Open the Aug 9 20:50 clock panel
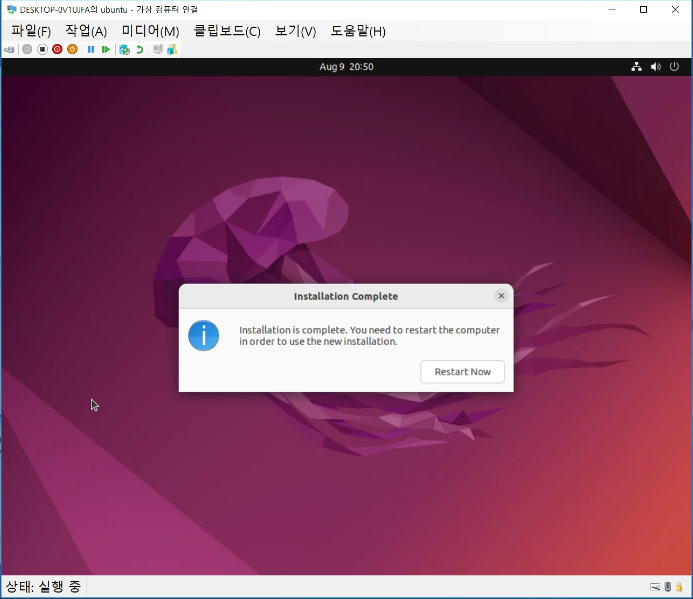Viewport: 693px width, 599px height. pos(346,67)
